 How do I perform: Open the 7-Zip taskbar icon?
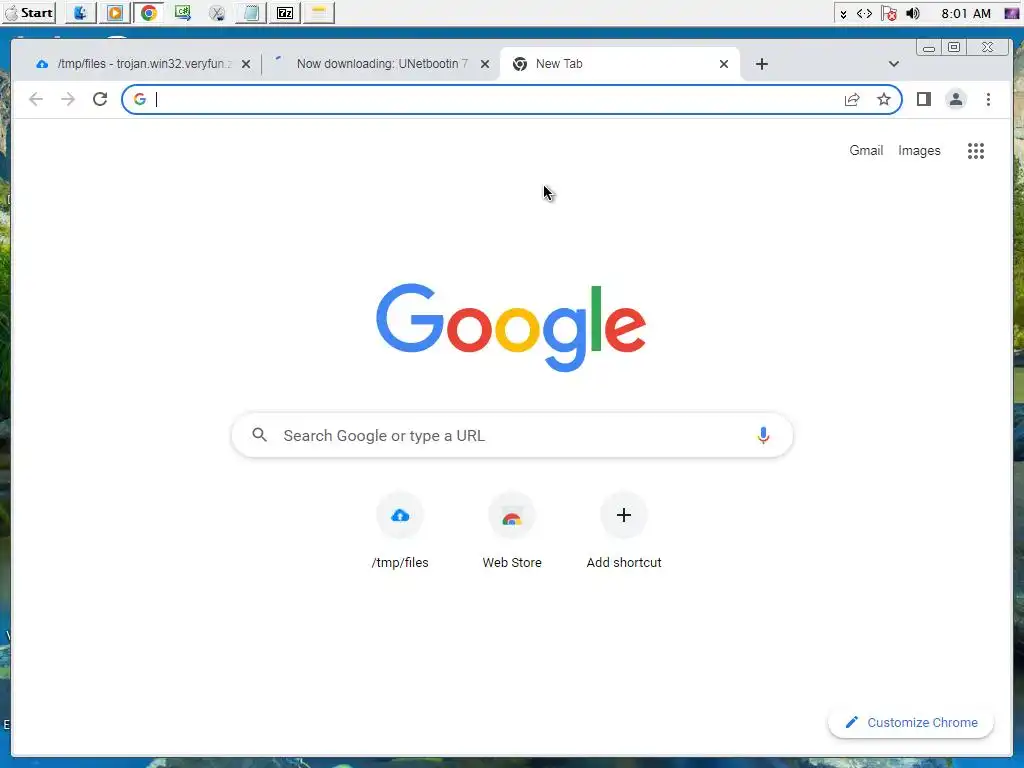[x=285, y=12]
